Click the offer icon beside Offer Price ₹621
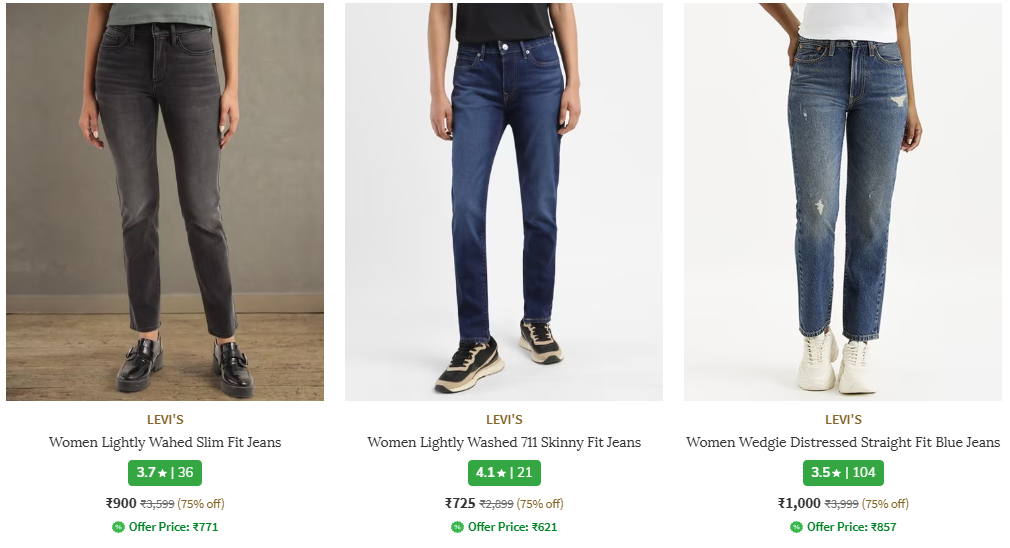The width and height of the screenshot is (1010, 548). coord(457,527)
